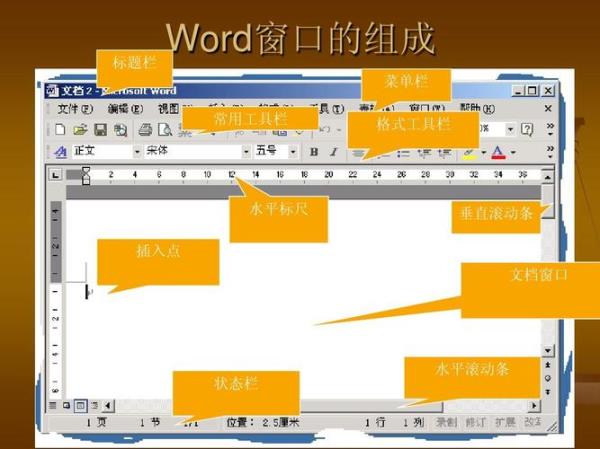This screenshot has height=449, width=600.
Task: Click the Styles and Formatting AA icon
Action: pos(60,152)
